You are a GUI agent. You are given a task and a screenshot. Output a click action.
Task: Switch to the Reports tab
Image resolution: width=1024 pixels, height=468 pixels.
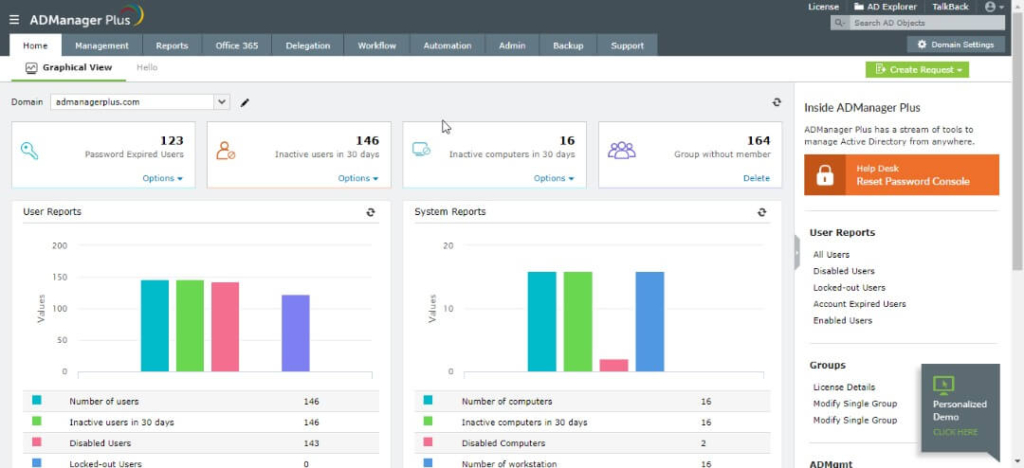(172, 46)
